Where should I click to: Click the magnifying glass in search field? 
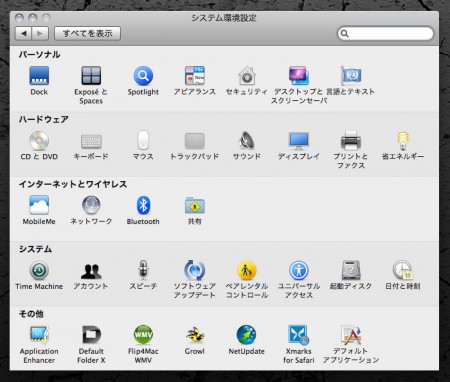[345, 33]
